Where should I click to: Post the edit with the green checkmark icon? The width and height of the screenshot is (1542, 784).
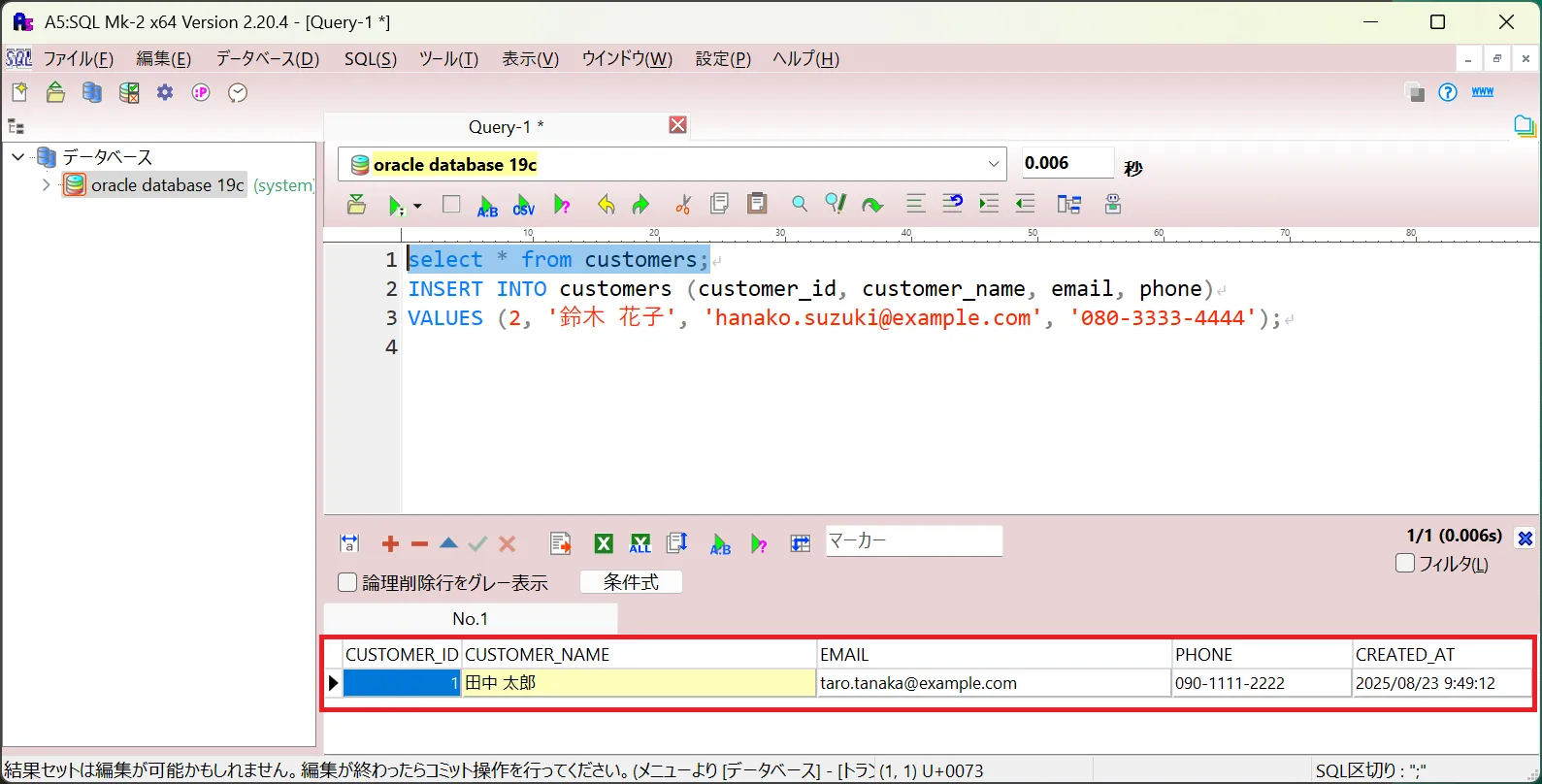pos(477,544)
